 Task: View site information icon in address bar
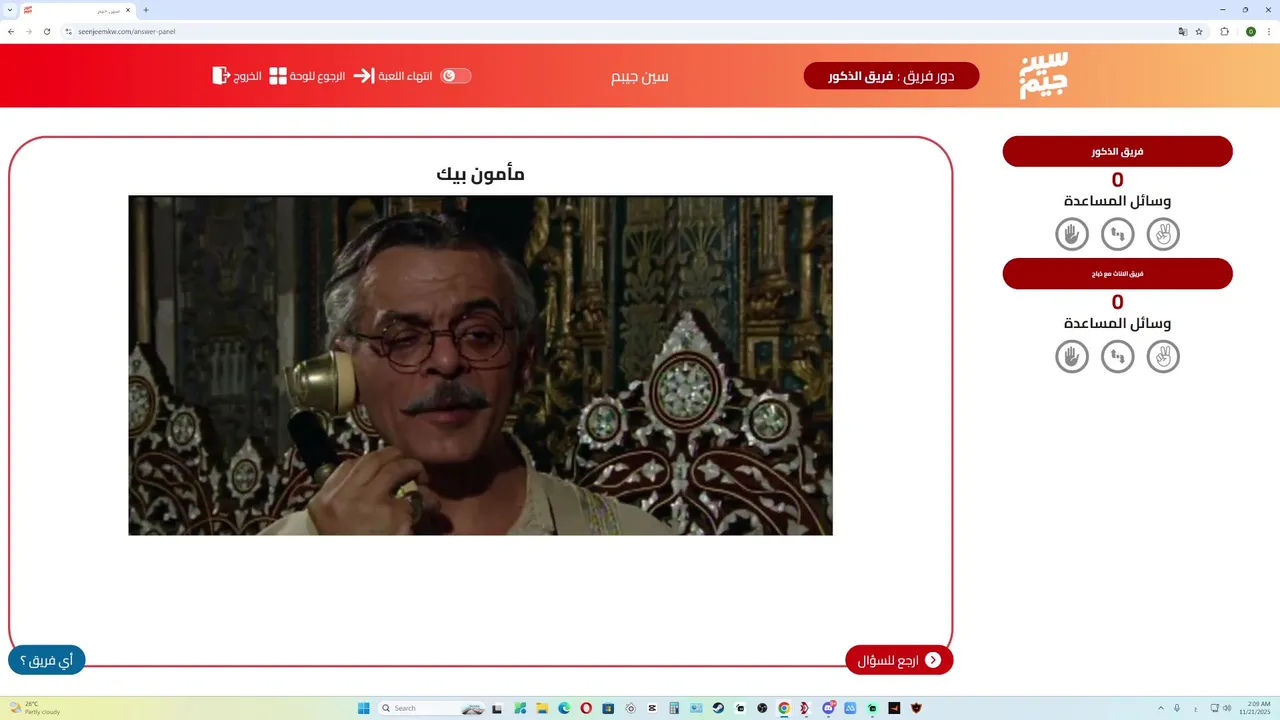(69, 31)
